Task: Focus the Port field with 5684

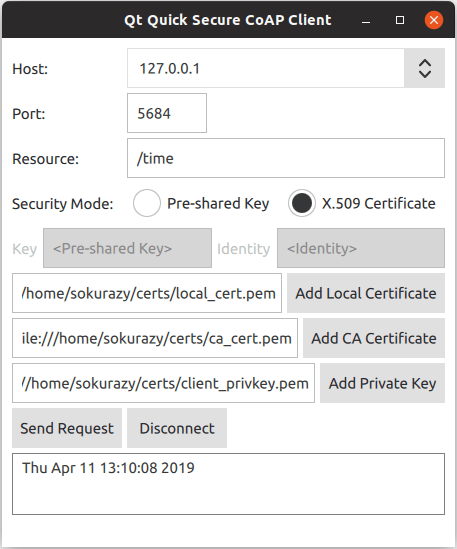Action: [167, 113]
